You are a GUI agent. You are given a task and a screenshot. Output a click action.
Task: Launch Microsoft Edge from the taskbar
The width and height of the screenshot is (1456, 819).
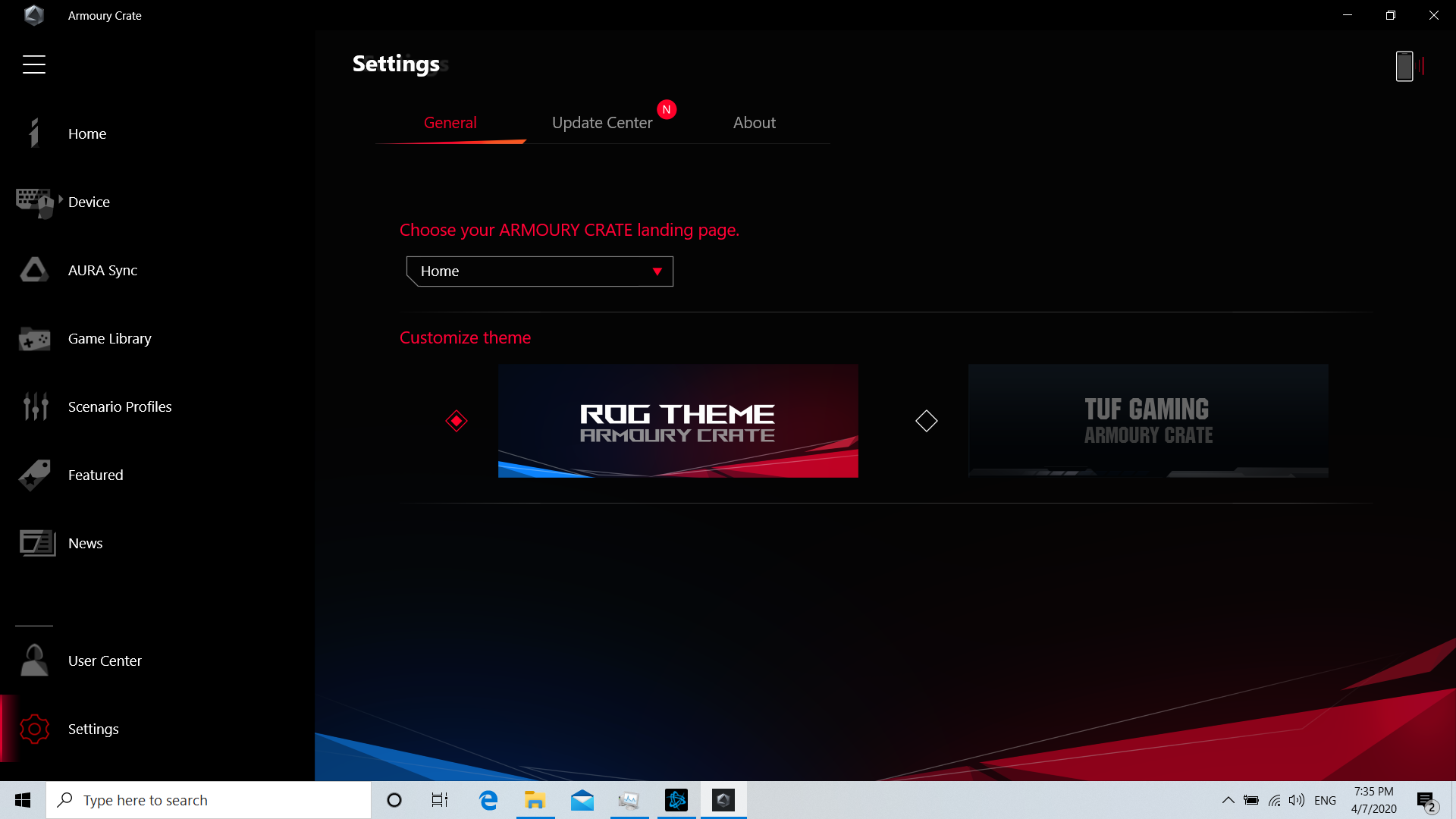click(488, 800)
